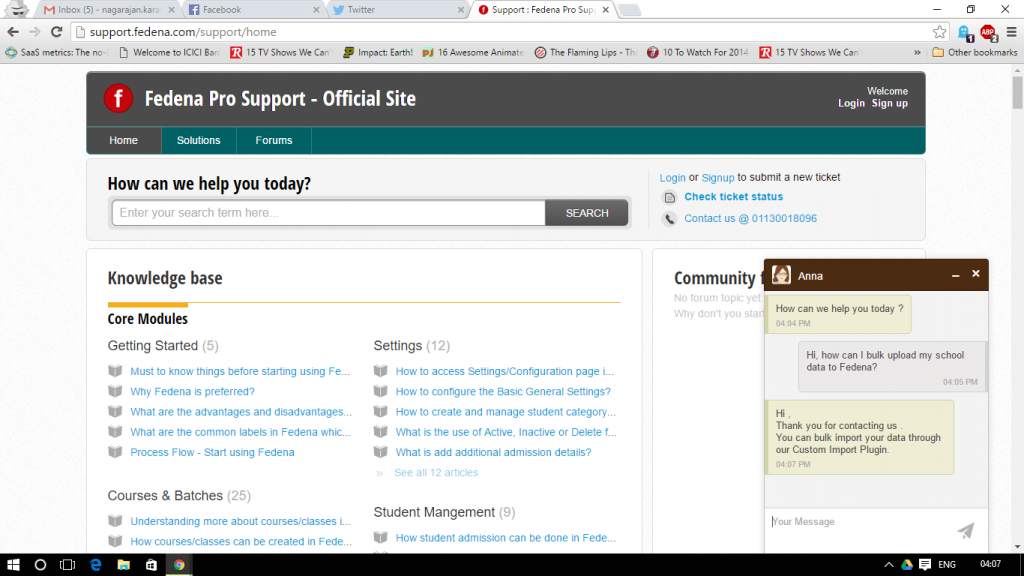Open Microsoft Edge from the taskbar
Viewport: 1024px width, 576px height.
95,564
